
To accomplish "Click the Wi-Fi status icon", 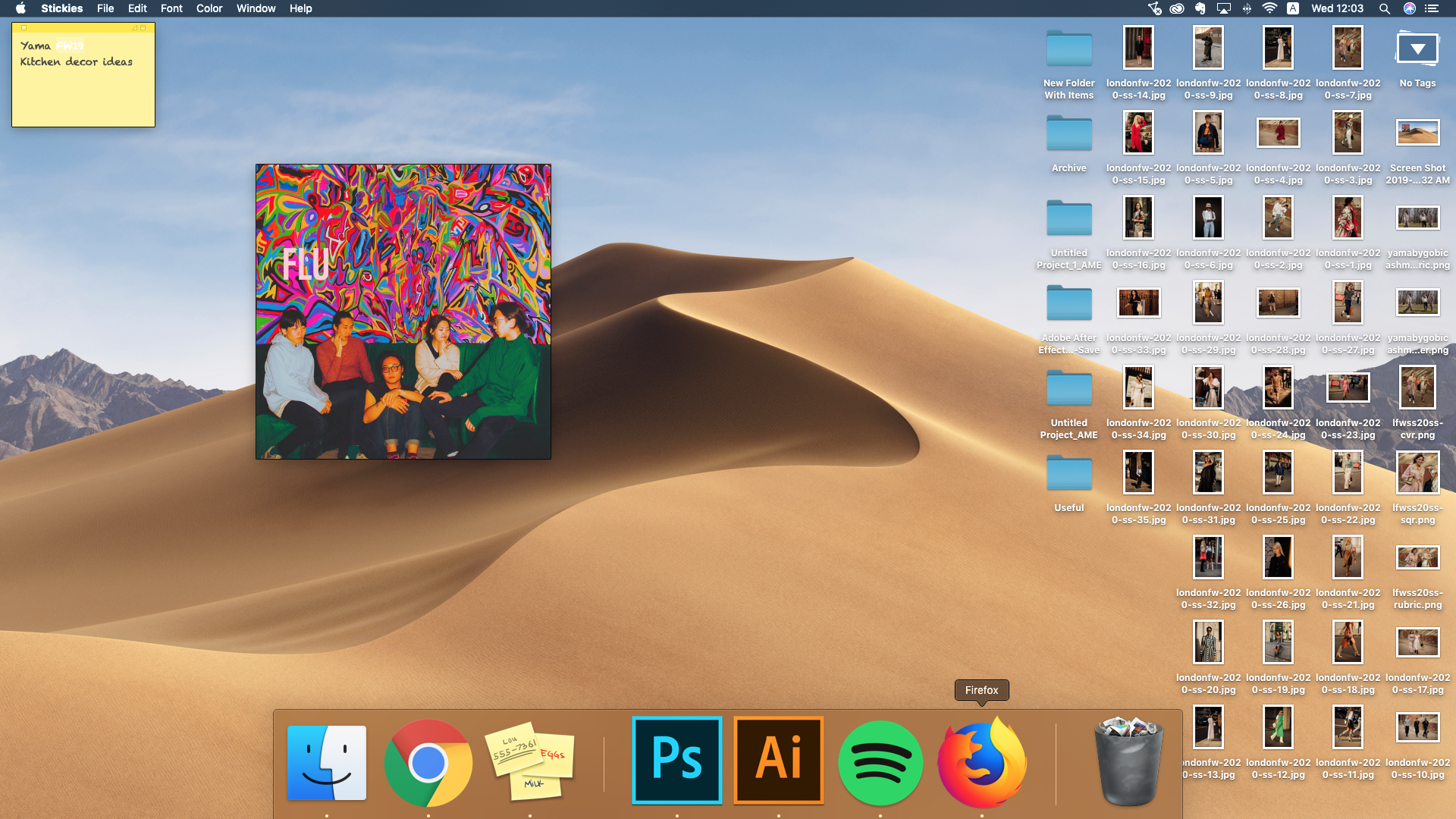I will click(x=1269, y=8).
